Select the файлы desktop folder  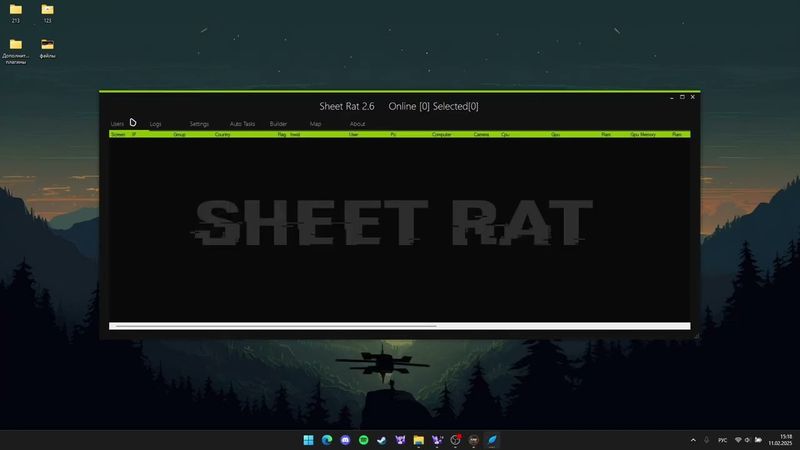(47, 48)
